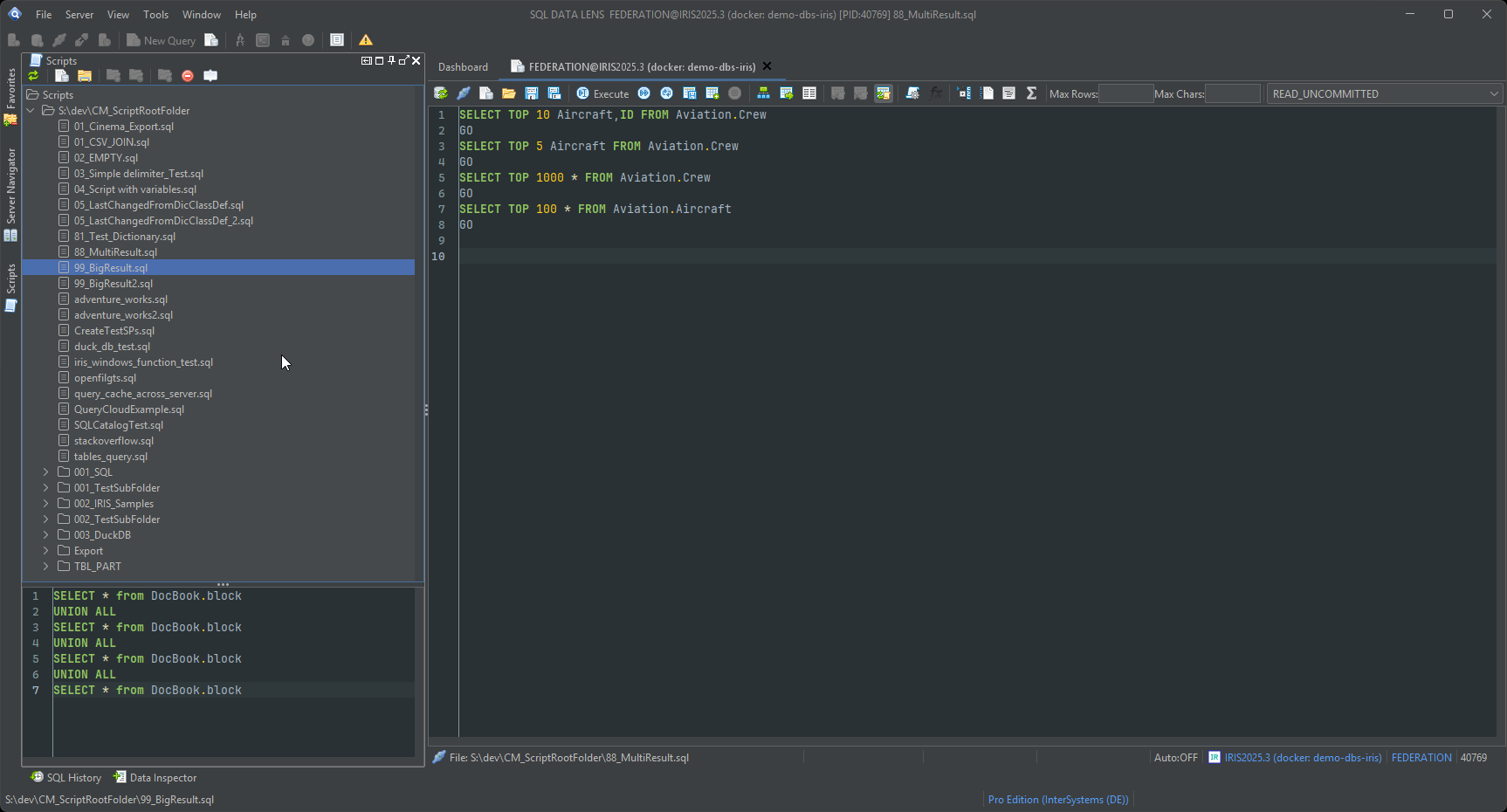The width and height of the screenshot is (1507, 812).
Task: Toggle the pin on the Scripts panel header
Action: click(391, 60)
